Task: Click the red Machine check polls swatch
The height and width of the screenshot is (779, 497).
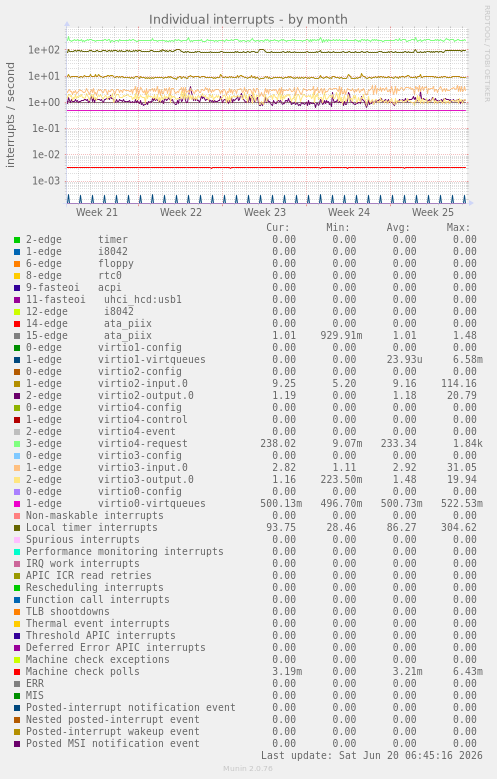Action: pos(17,672)
